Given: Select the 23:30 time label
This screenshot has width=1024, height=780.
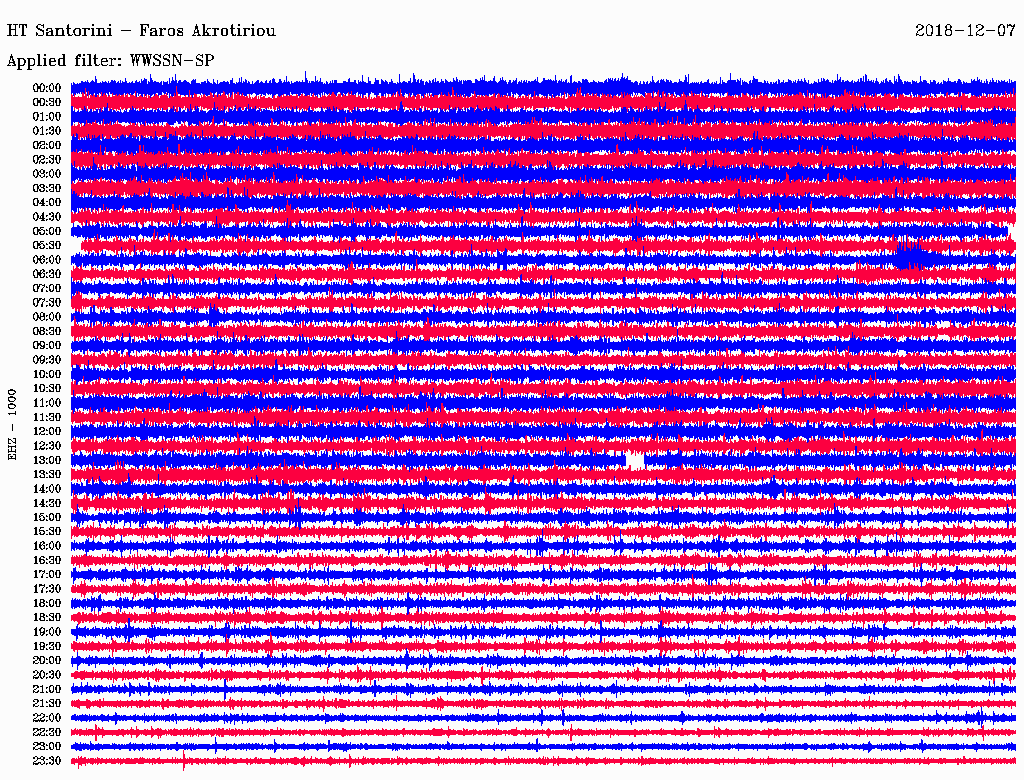Looking at the screenshot, I should pyautogui.click(x=47, y=761).
